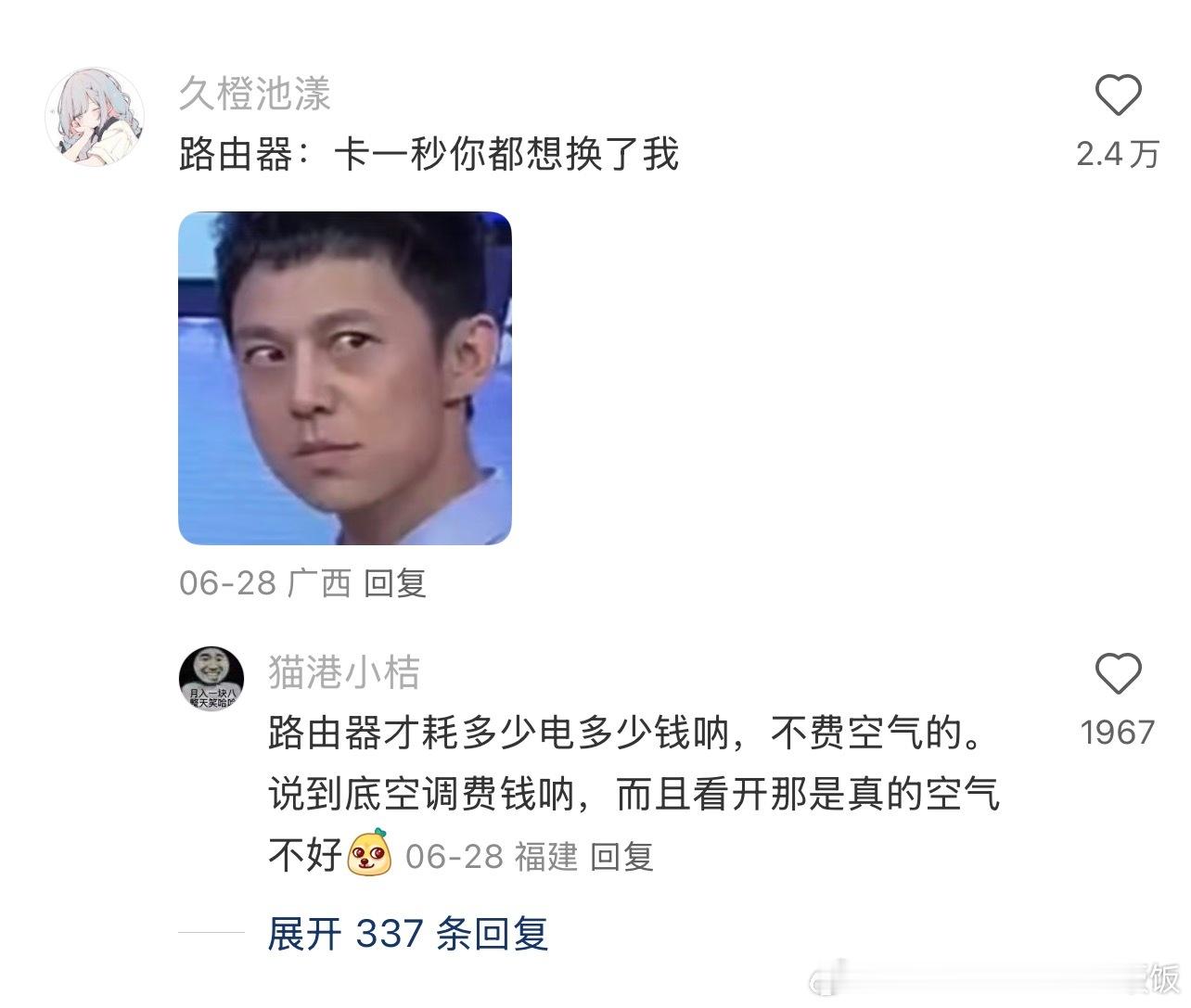Screen dimensions: 1191x1008
Task: Tap the yellow emoji after 不好
Action: [x=369, y=853]
